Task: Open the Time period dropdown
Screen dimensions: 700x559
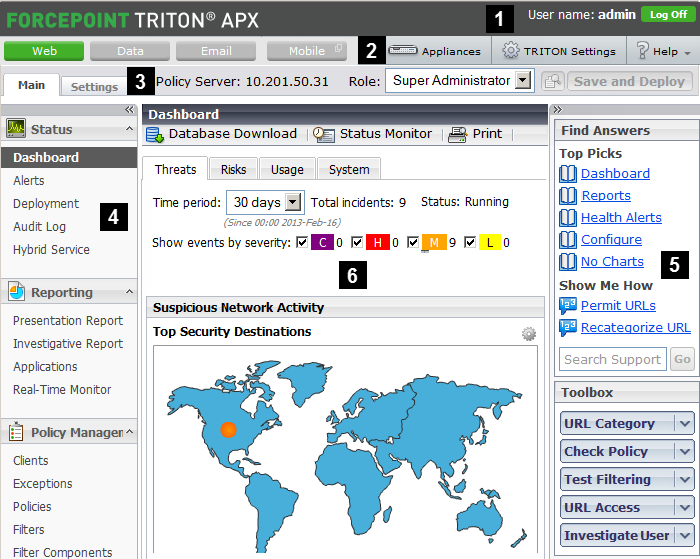Action: click(293, 202)
